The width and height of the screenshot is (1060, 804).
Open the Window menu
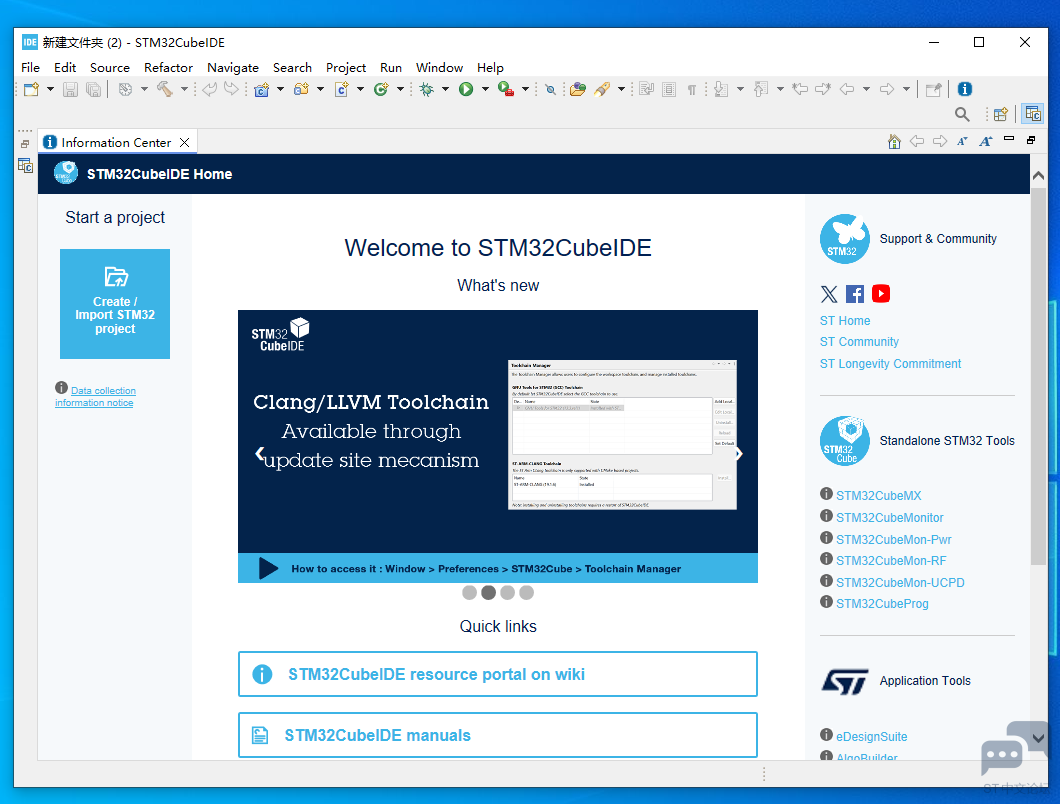[x=439, y=67]
